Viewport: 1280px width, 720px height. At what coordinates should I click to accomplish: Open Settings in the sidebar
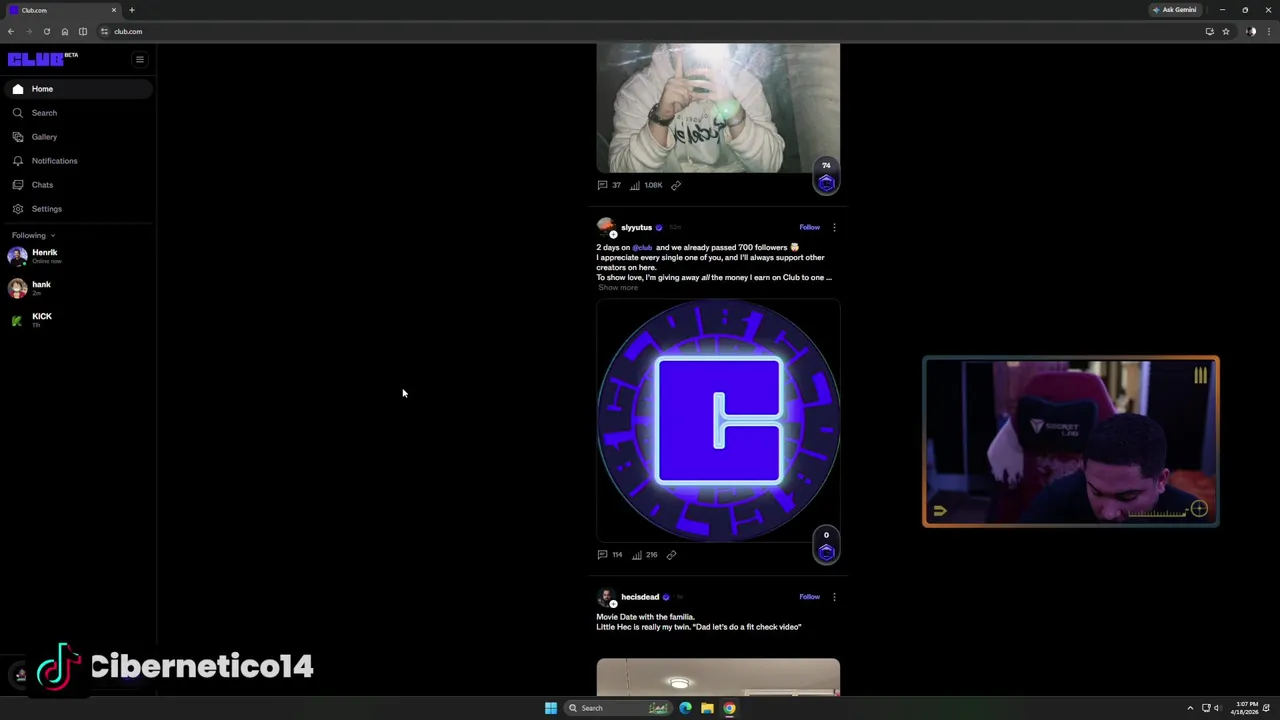(77, 209)
